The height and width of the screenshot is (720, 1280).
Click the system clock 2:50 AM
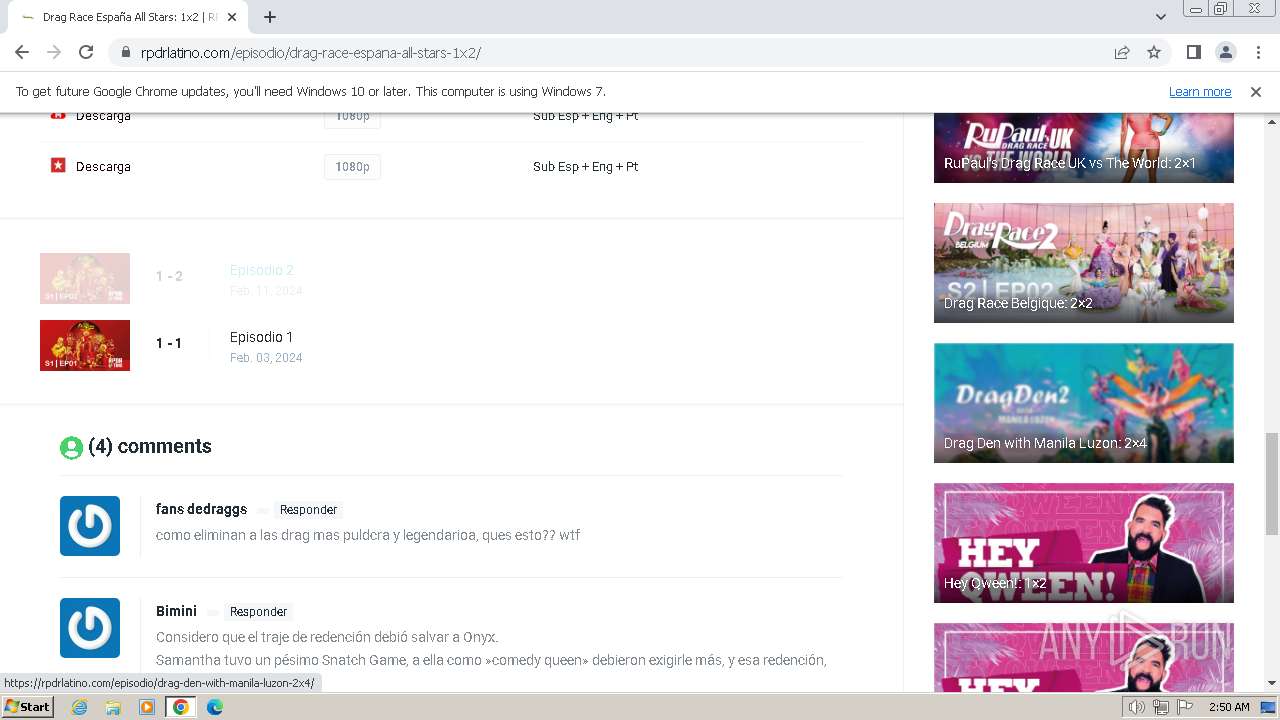click(1229, 707)
